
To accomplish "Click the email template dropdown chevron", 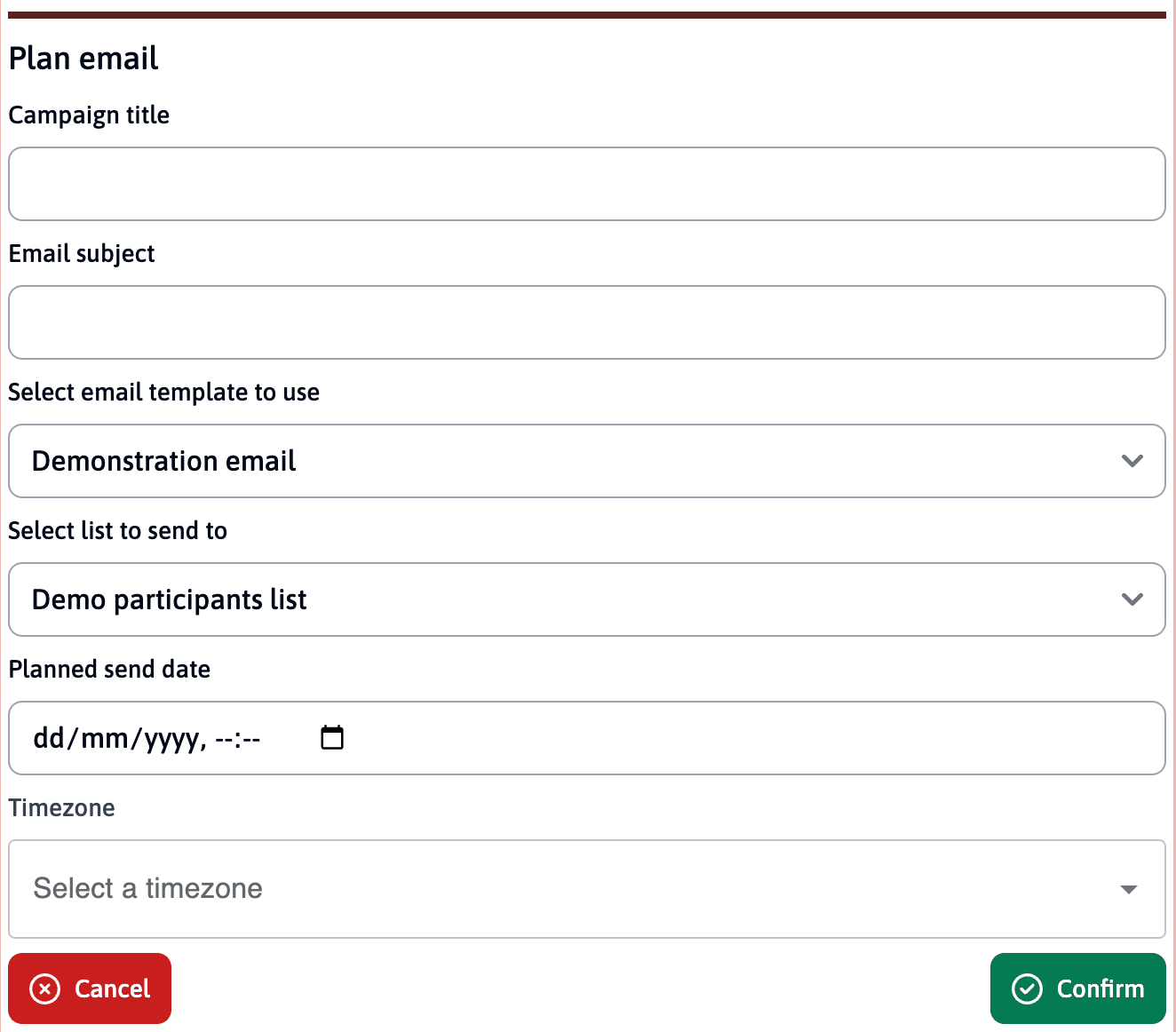I will (x=1132, y=461).
